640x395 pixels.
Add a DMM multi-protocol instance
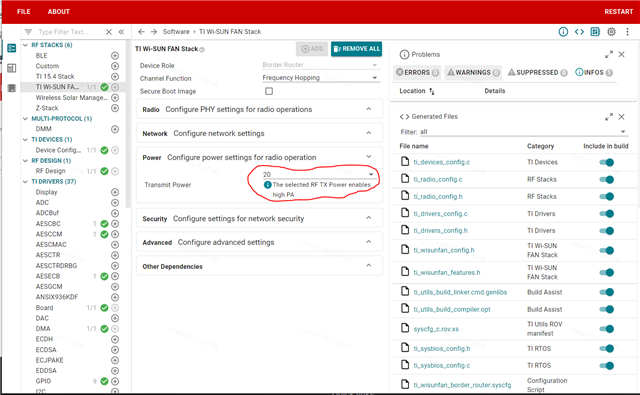click(x=115, y=129)
